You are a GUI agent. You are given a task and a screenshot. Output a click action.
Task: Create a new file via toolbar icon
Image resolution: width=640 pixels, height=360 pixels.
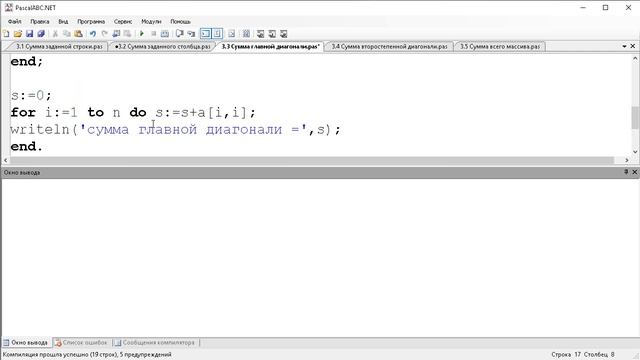point(6,34)
